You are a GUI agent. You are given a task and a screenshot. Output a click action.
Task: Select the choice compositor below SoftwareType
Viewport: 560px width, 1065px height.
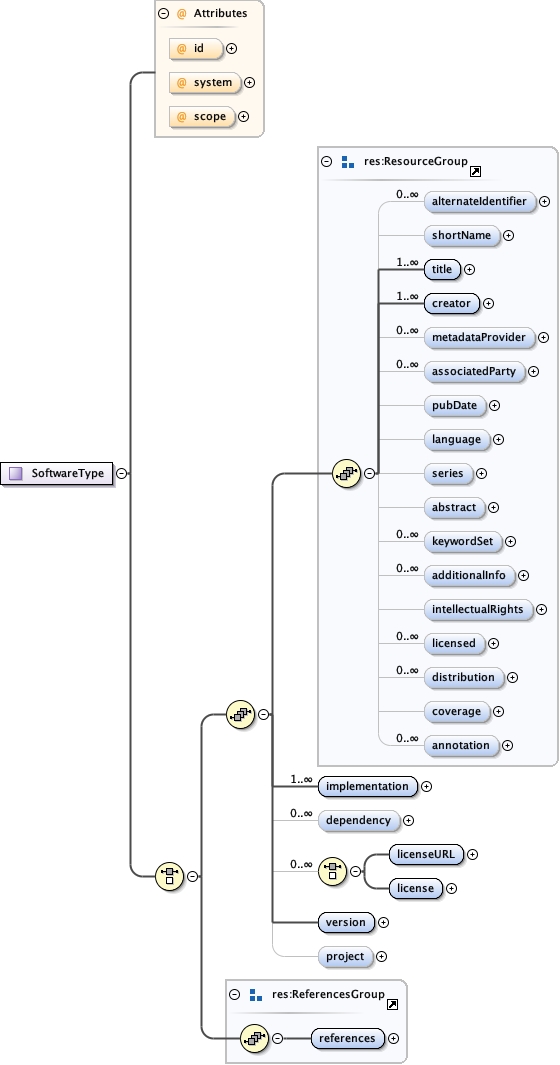[169, 876]
